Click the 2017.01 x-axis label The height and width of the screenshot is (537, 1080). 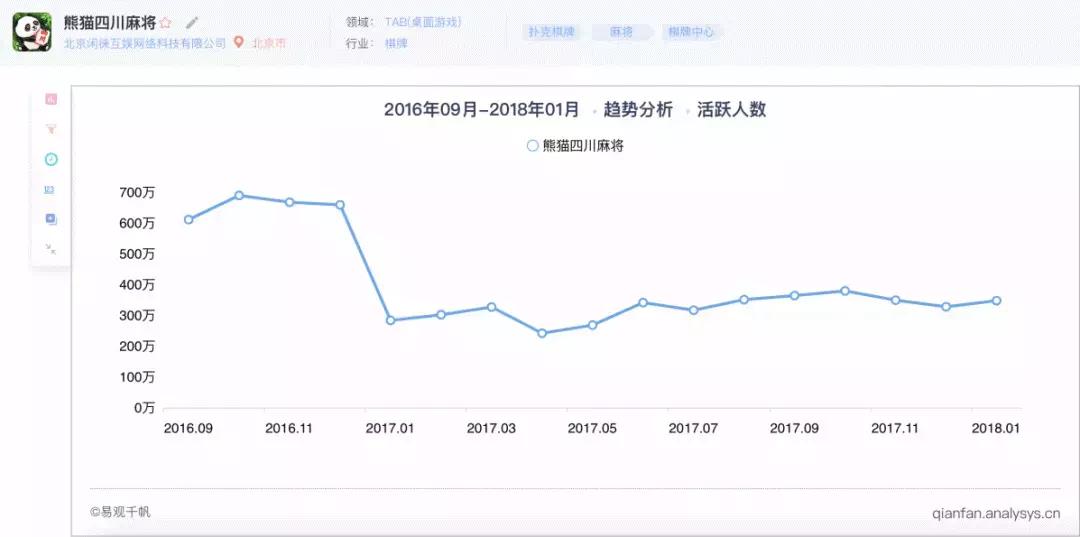tap(390, 428)
